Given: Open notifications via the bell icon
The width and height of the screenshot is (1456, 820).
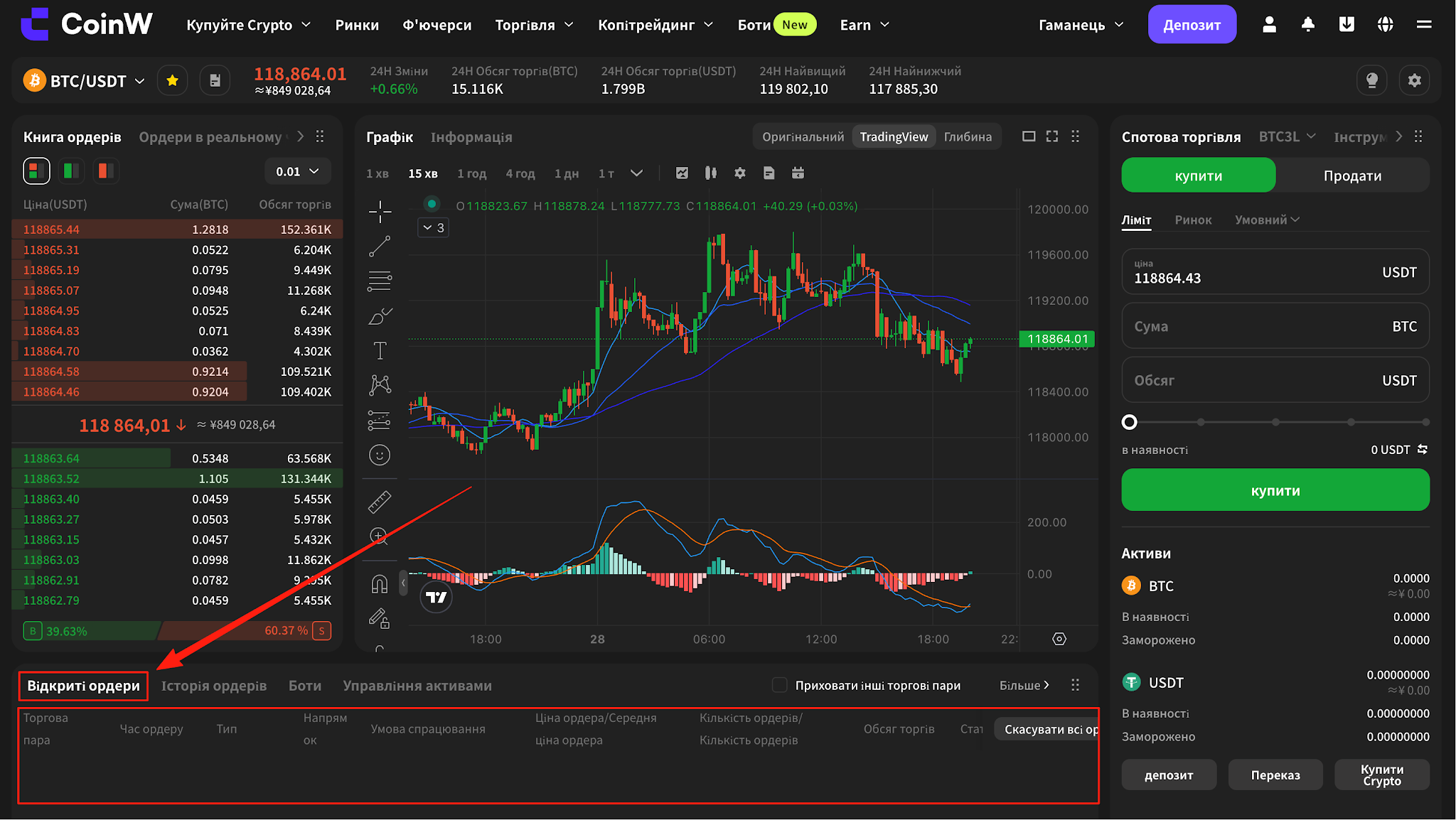Looking at the screenshot, I should pos(1307,25).
